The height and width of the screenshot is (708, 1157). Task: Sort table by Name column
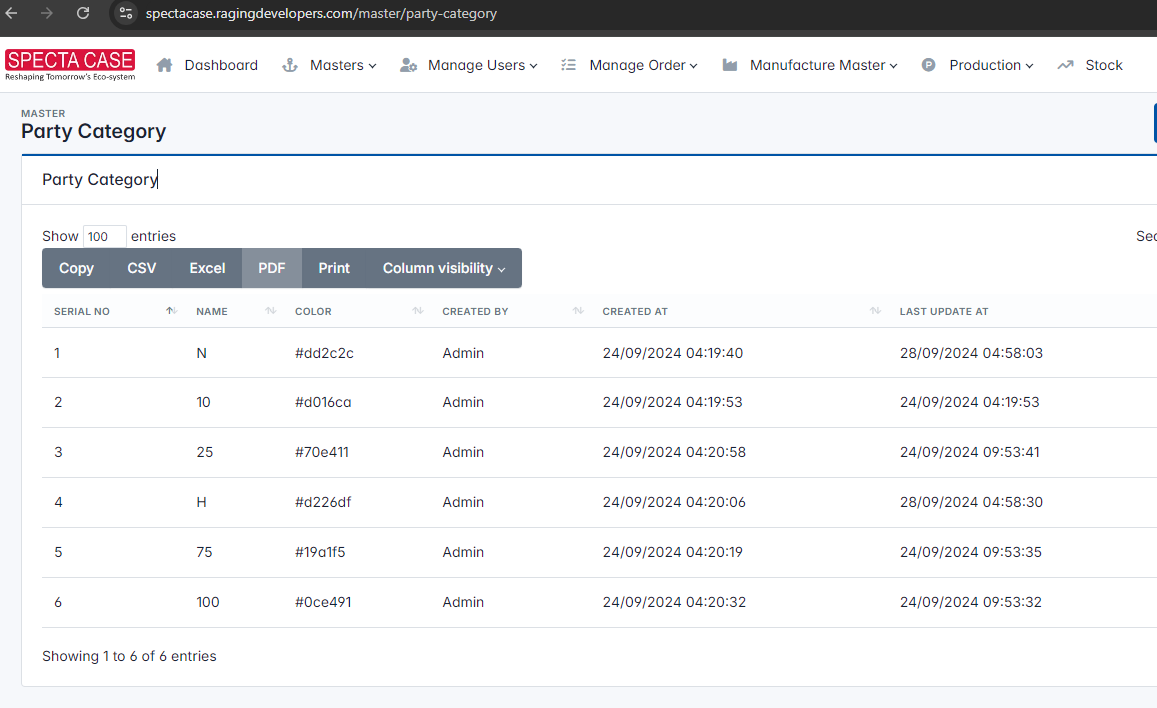[212, 312]
